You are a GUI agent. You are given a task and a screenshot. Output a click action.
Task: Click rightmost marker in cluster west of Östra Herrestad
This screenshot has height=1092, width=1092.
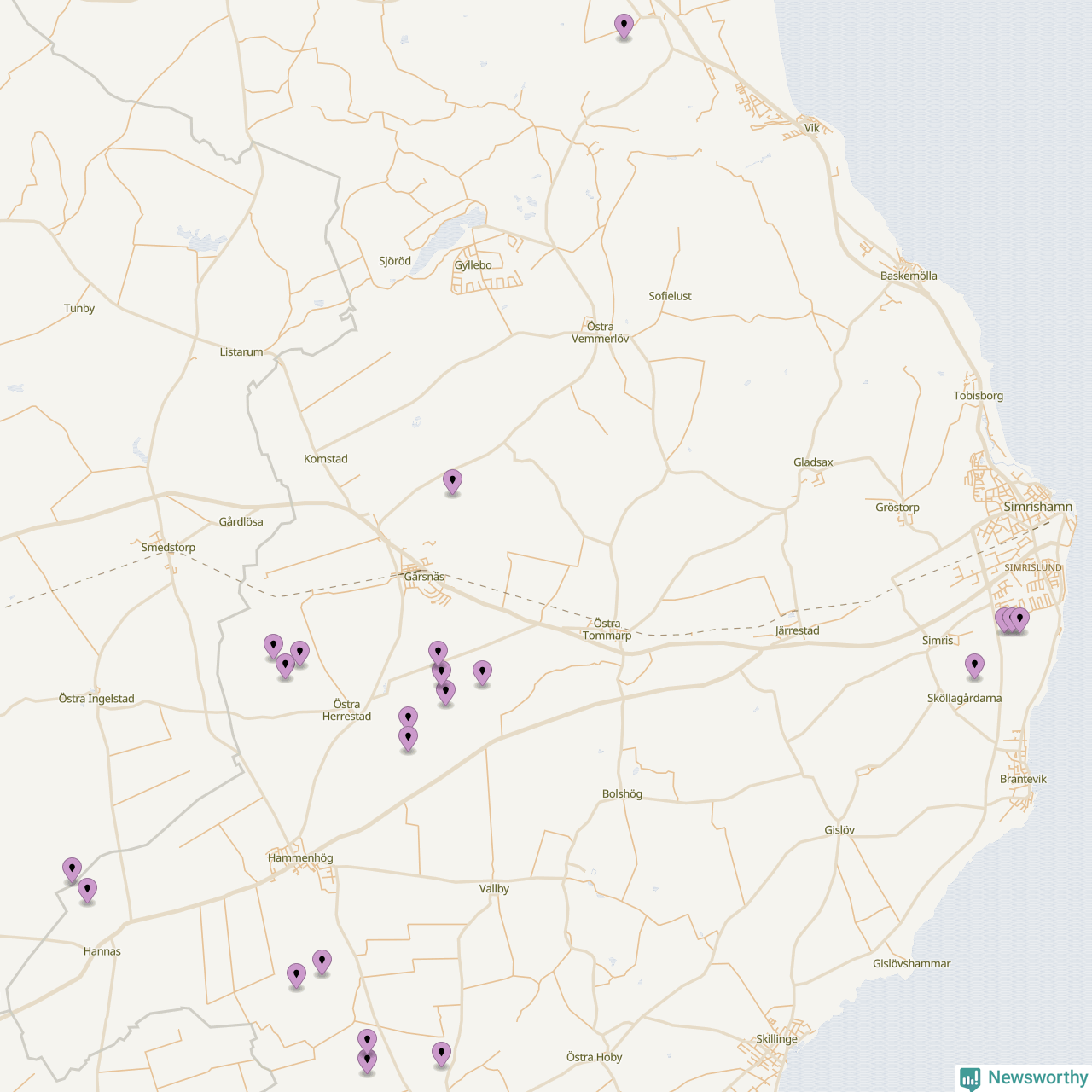[x=299, y=653]
